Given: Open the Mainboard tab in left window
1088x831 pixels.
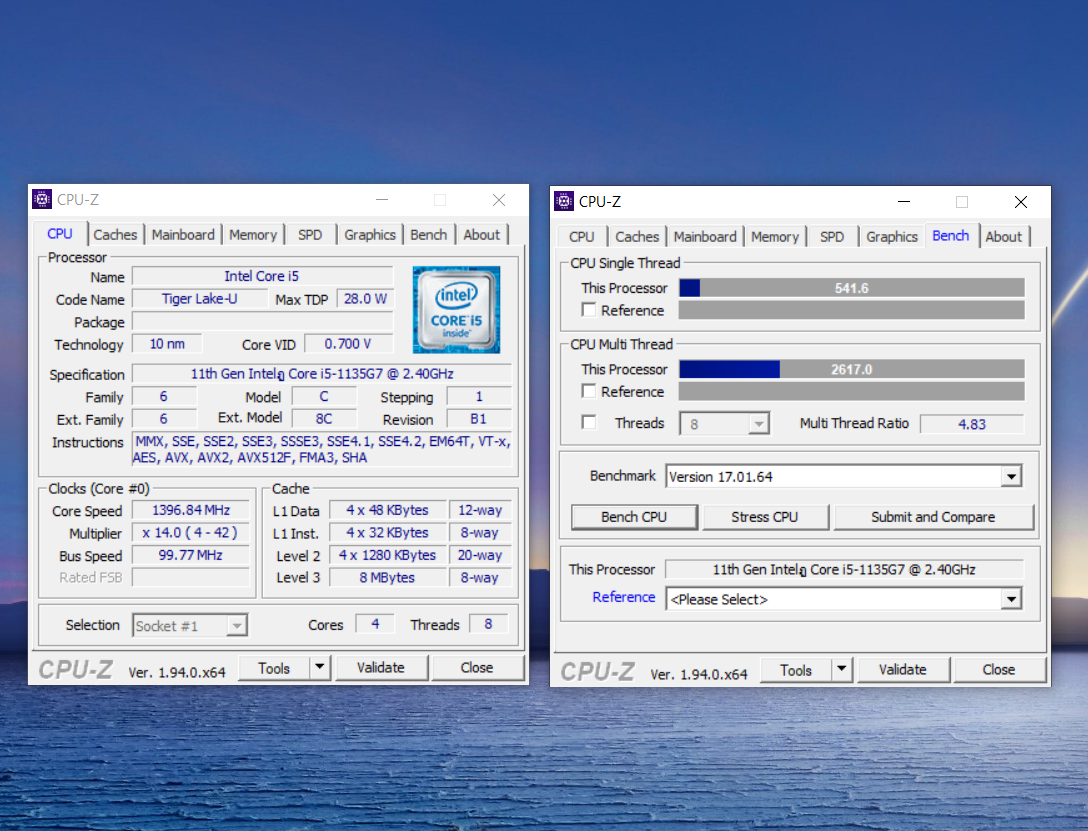Looking at the screenshot, I should (x=183, y=235).
